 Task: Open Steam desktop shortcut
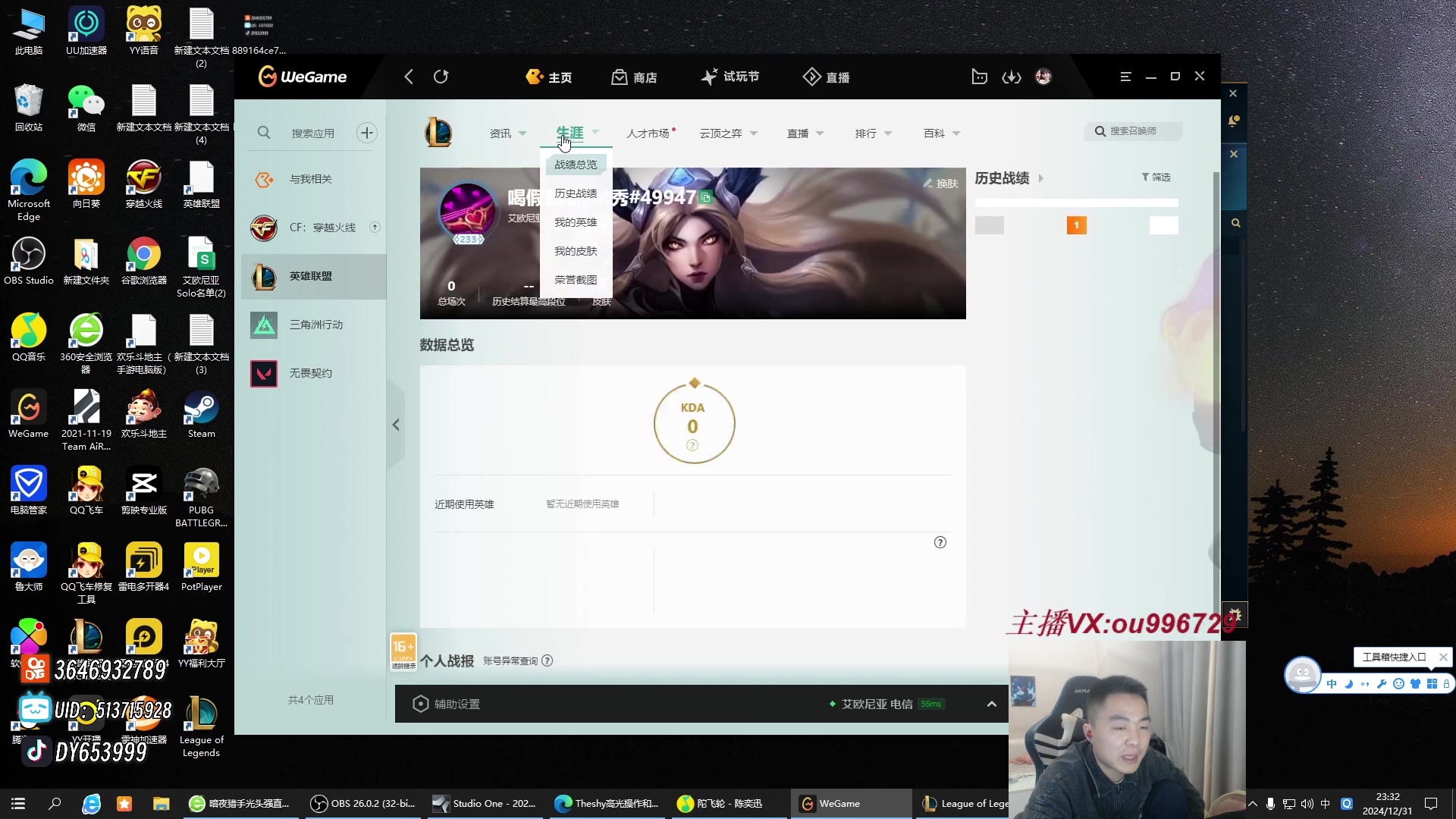(201, 415)
